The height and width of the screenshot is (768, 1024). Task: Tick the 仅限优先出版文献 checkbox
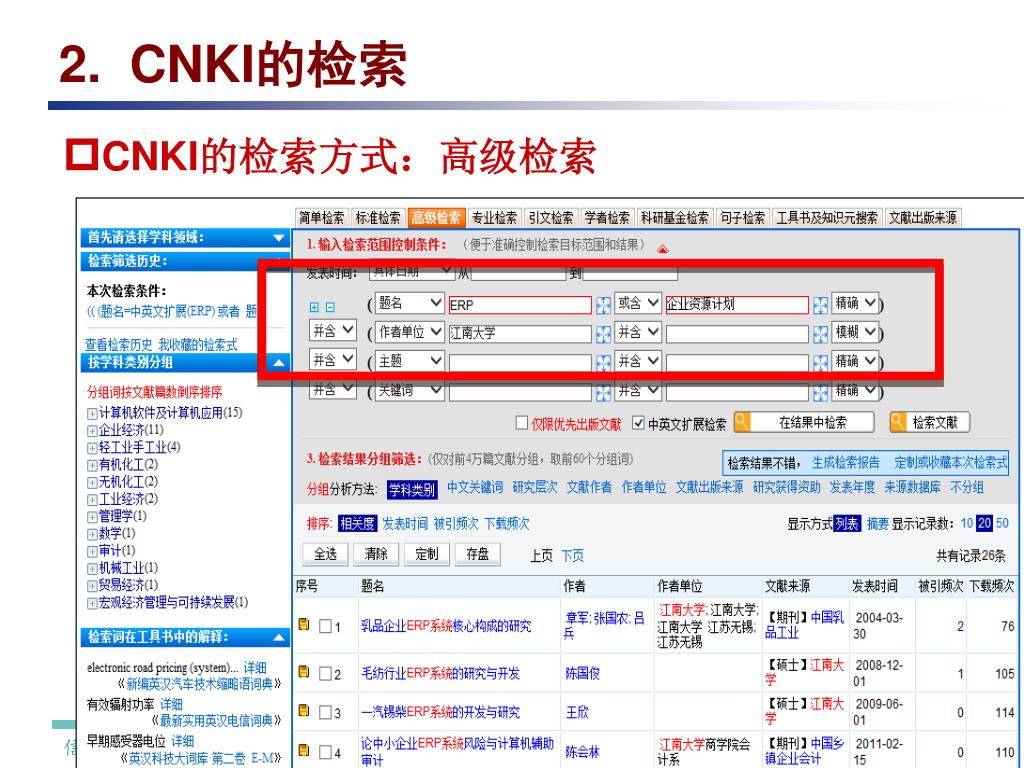point(522,423)
